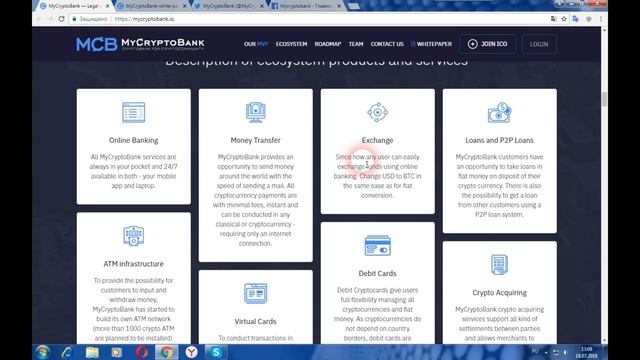
Task: Click the ATM infrastructure heading
Action: [133, 264]
